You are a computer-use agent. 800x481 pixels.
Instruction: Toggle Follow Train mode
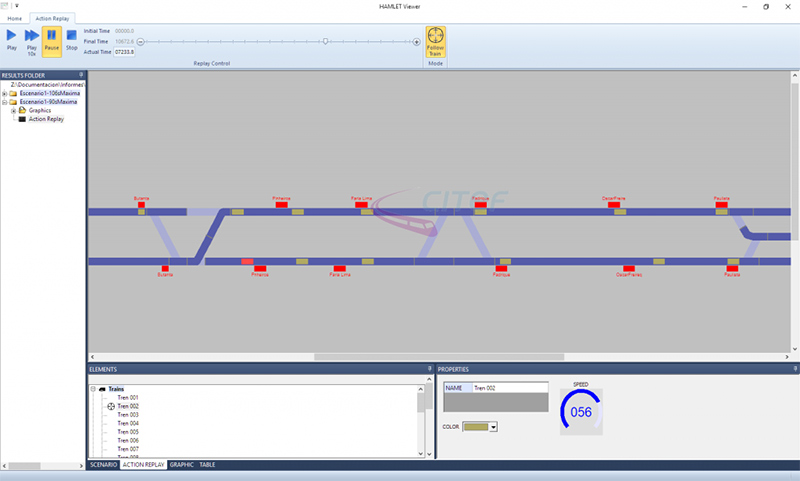pos(435,41)
